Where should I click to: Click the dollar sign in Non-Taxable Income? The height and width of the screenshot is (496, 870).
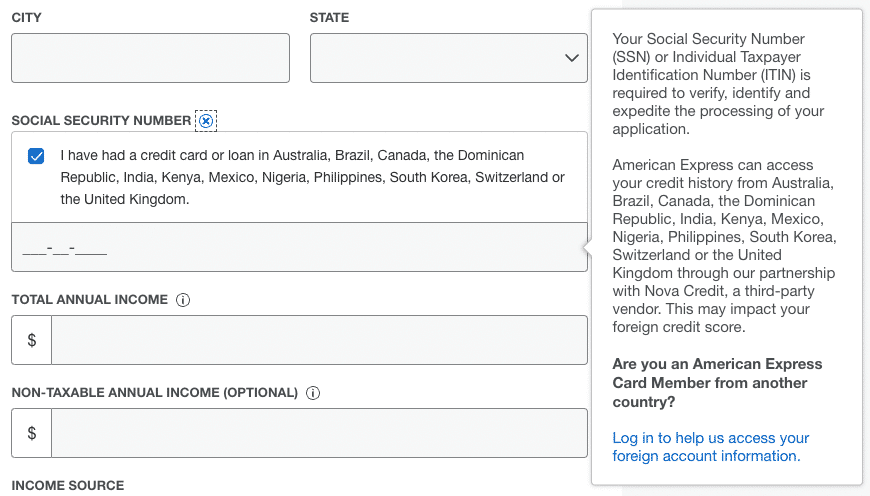(32, 433)
